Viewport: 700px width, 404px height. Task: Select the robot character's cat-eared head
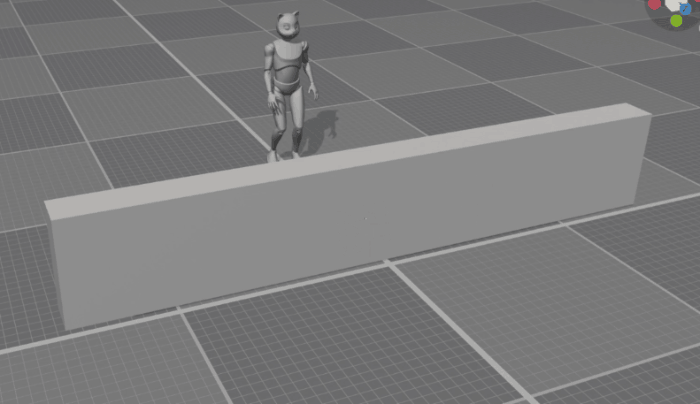tap(287, 28)
